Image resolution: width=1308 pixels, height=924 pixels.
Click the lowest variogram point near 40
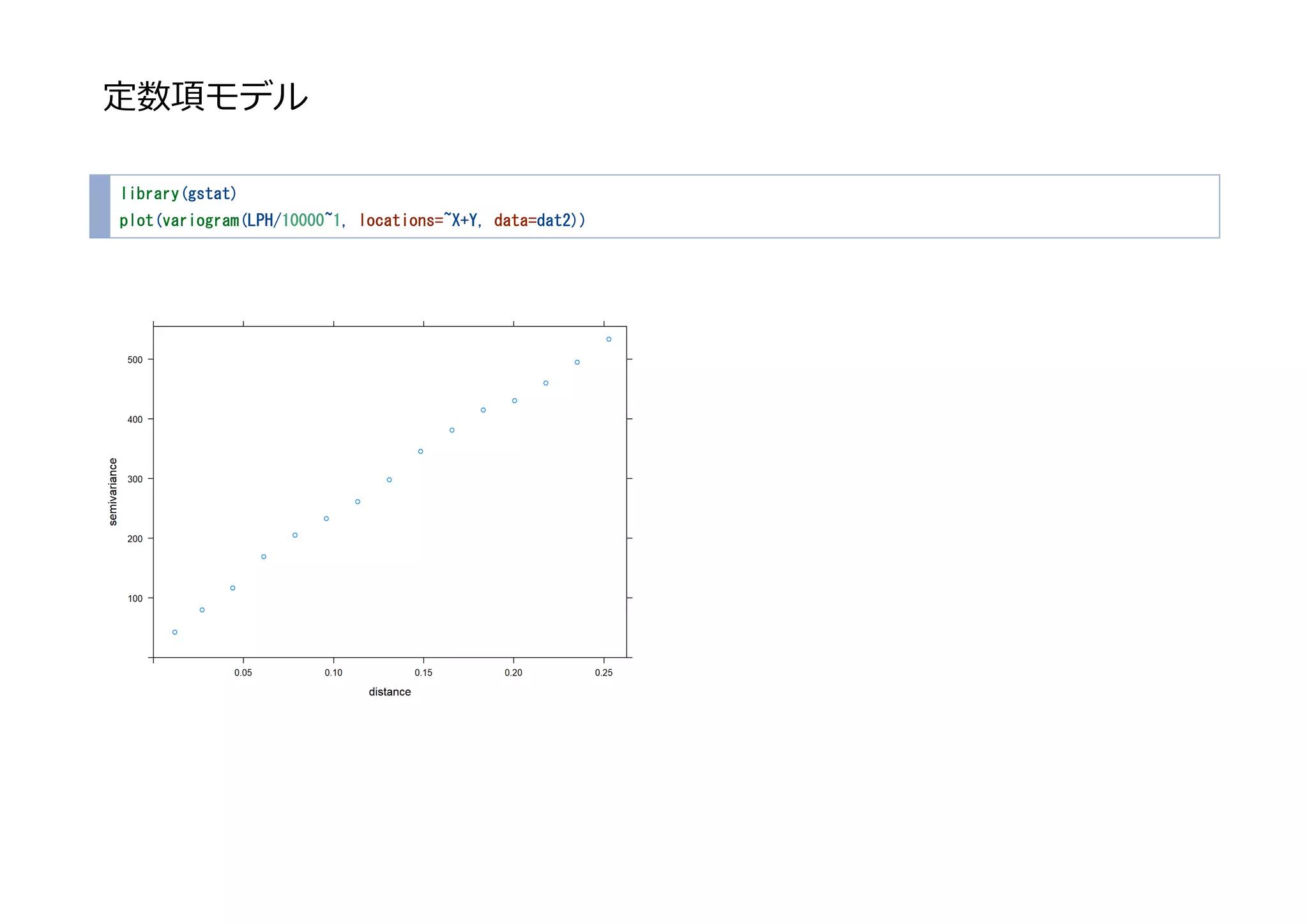pyautogui.click(x=175, y=632)
